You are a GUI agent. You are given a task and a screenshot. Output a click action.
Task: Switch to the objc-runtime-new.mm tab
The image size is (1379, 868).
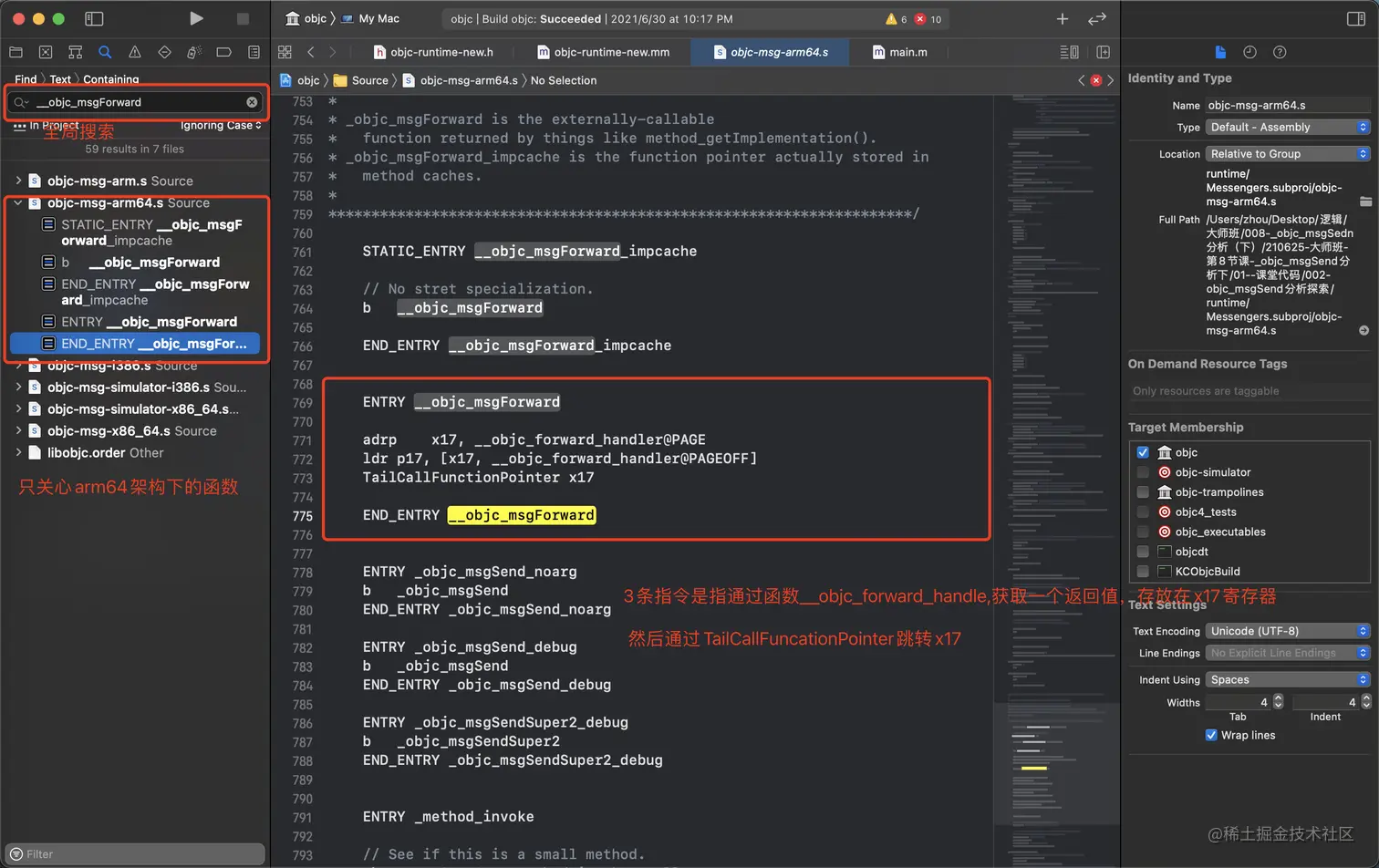click(604, 52)
